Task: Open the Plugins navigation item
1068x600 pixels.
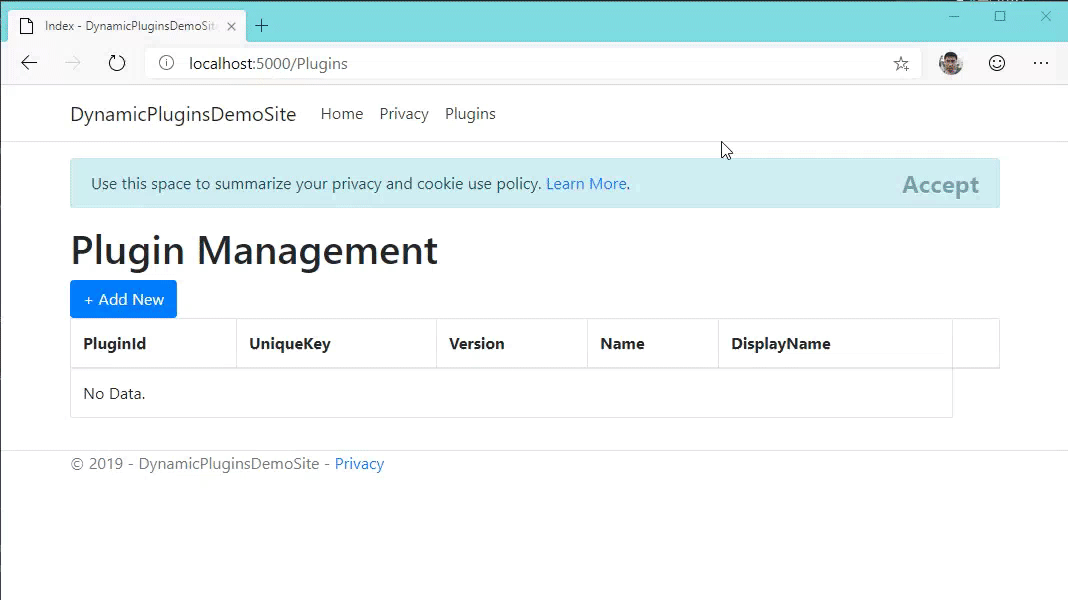Action: pos(470,114)
